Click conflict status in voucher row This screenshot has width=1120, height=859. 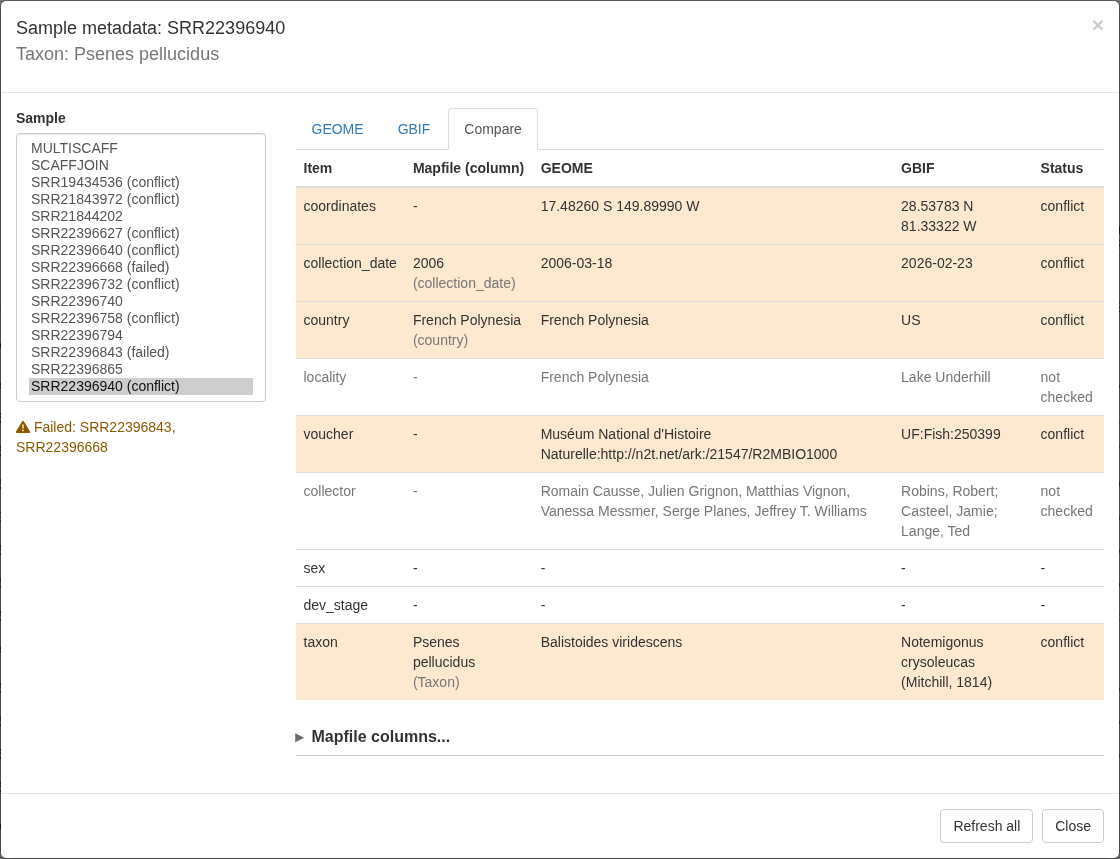click(x=1061, y=435)
